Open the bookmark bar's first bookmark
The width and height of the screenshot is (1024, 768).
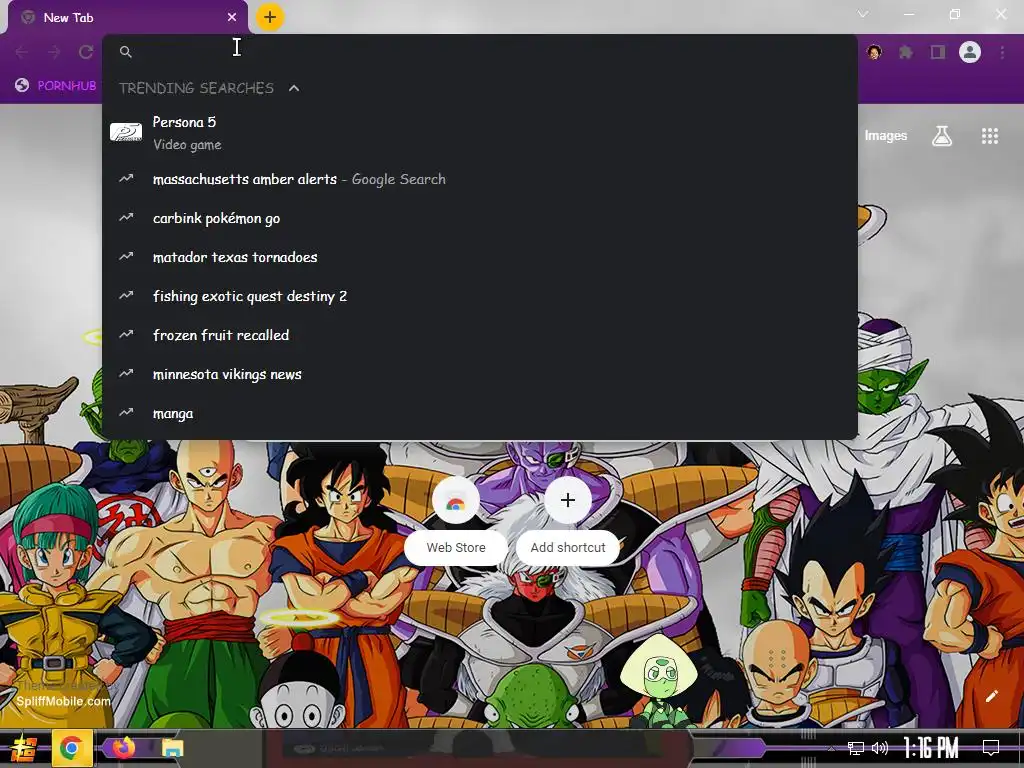click(x=56, y=86)
